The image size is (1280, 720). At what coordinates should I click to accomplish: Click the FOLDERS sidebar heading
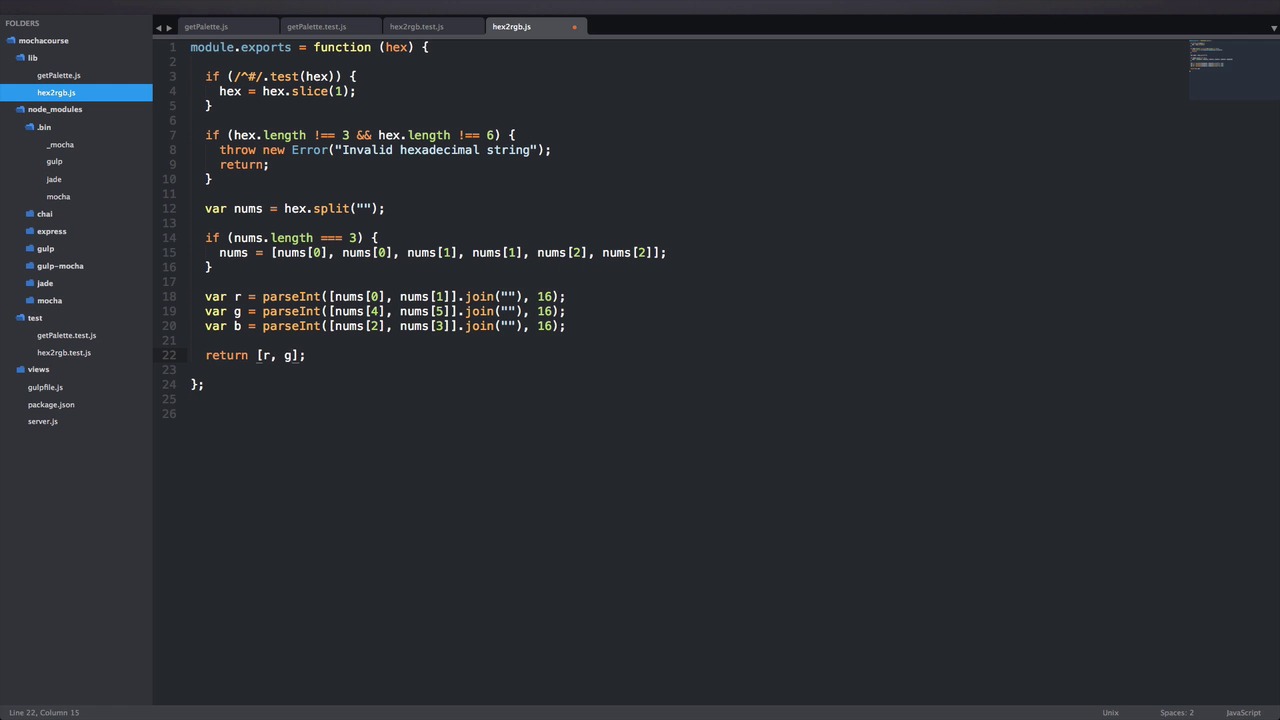pos(22,23)
